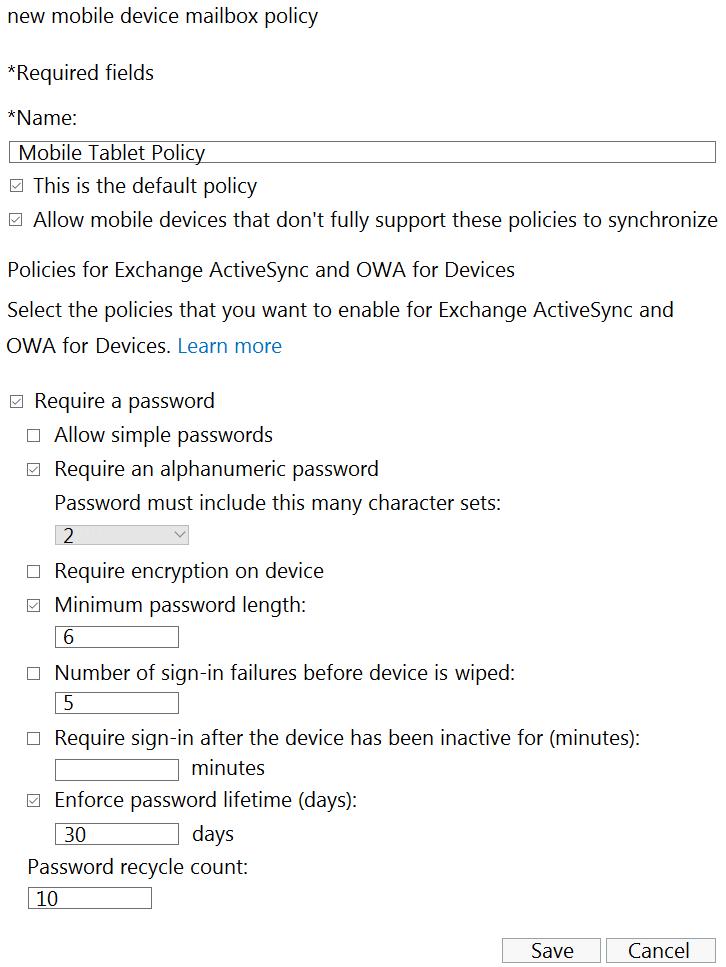Enable sign-in failures before wipe checkbox
Viewport: 726px width, 967px height.
(34, 674)
